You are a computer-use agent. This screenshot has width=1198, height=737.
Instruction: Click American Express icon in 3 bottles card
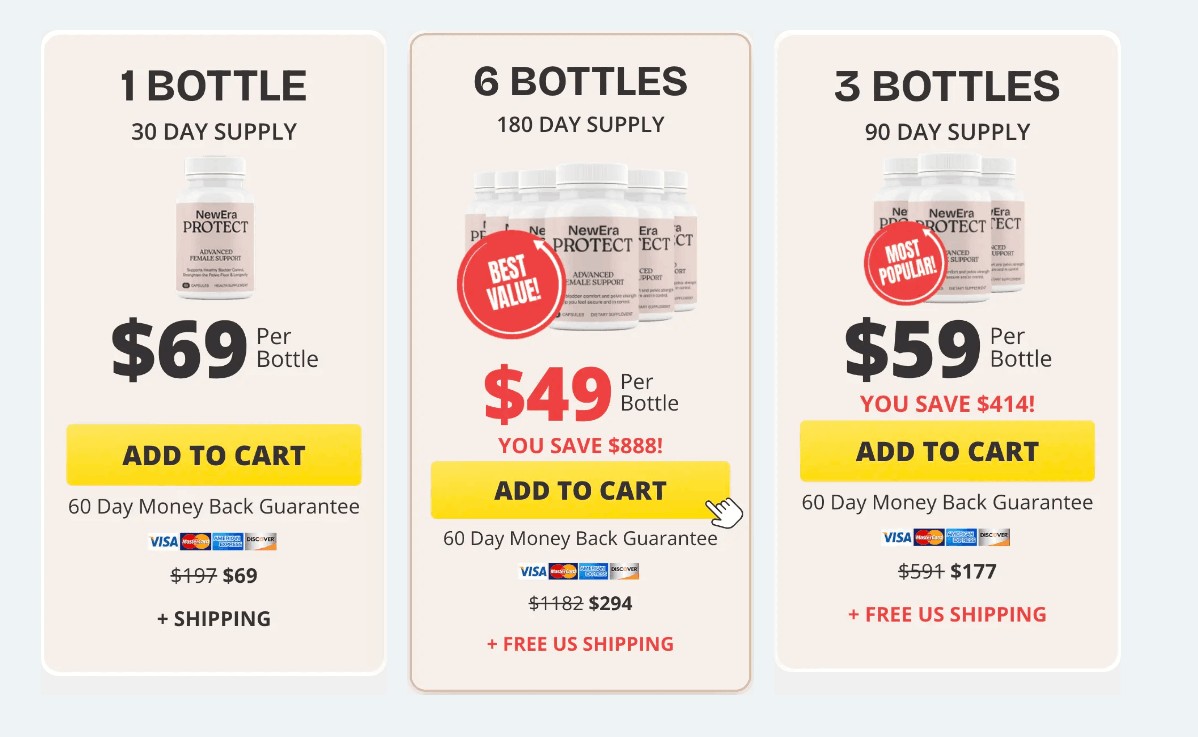961,537
